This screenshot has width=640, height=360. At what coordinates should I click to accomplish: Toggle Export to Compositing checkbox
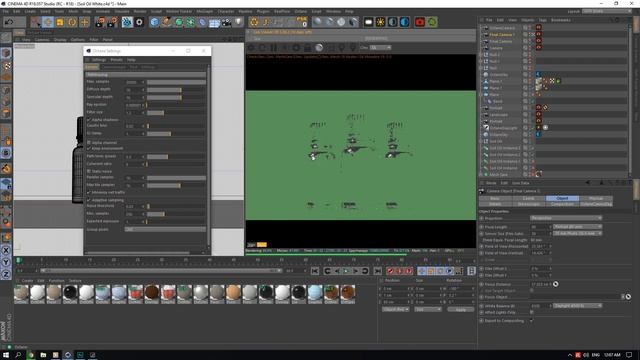(531, 321)
